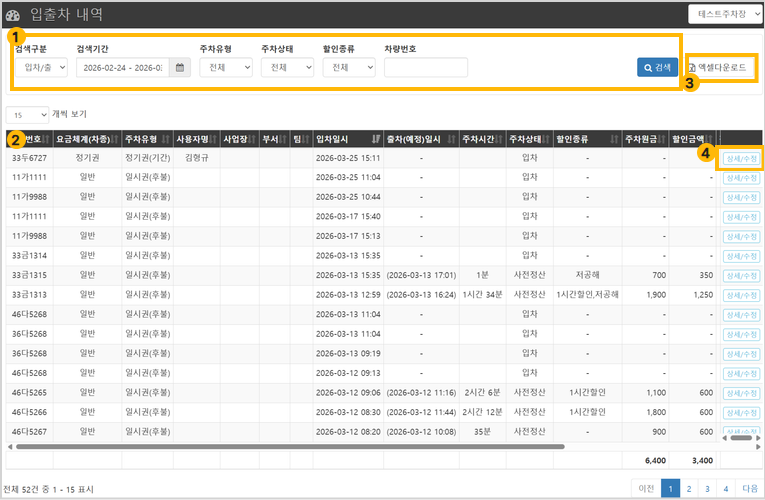
Task: Expand the 검색구분 입차/출 dropdown
Action: tap(41, 67)
